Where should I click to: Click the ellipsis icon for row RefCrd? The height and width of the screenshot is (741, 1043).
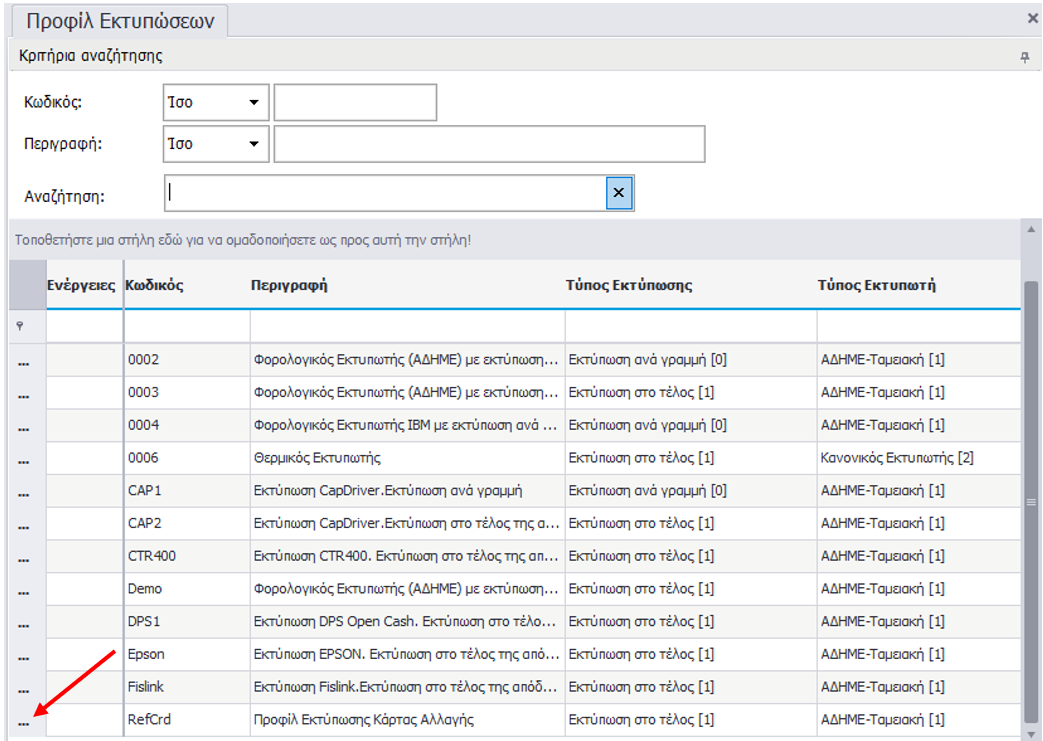pos(23,723)
